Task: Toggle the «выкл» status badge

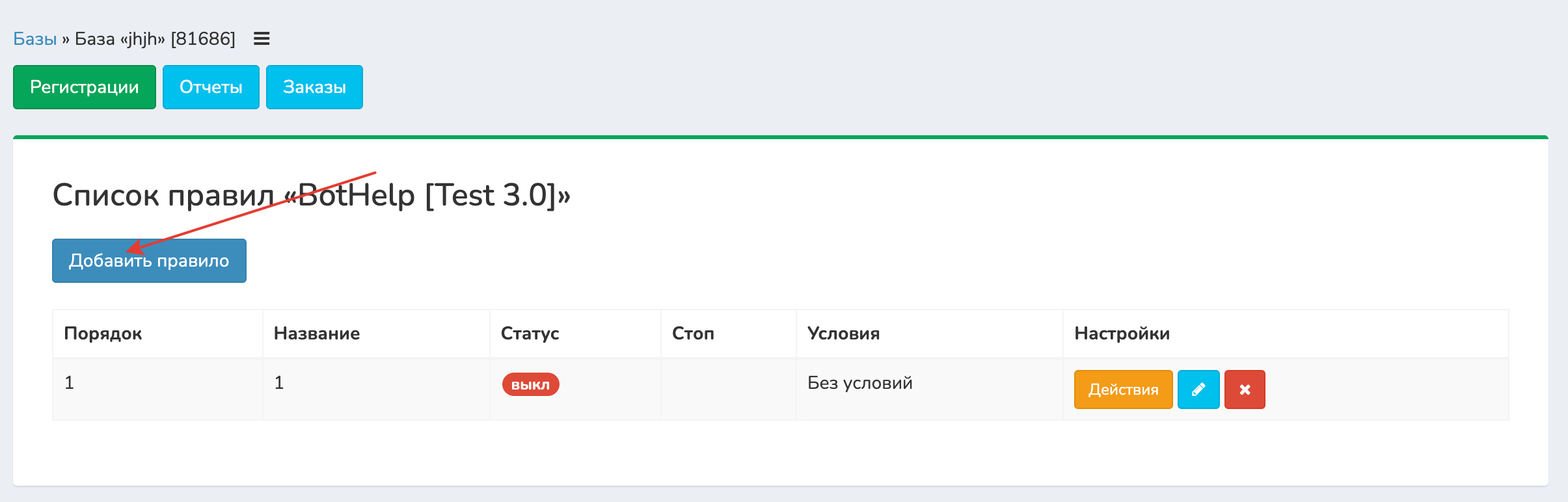Action: coord(530,384)
